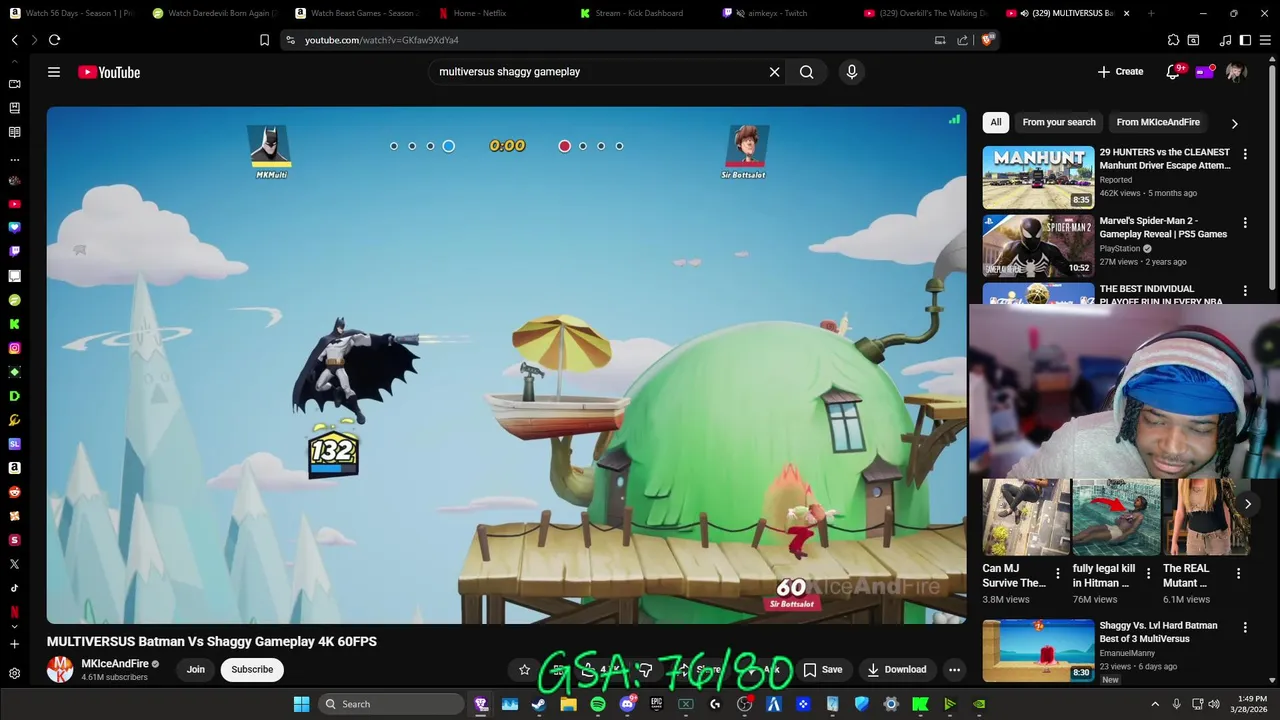Viewport: 1280px width, 720px height.
Task: Click the Subscribe button
Action: click(252, 670)
